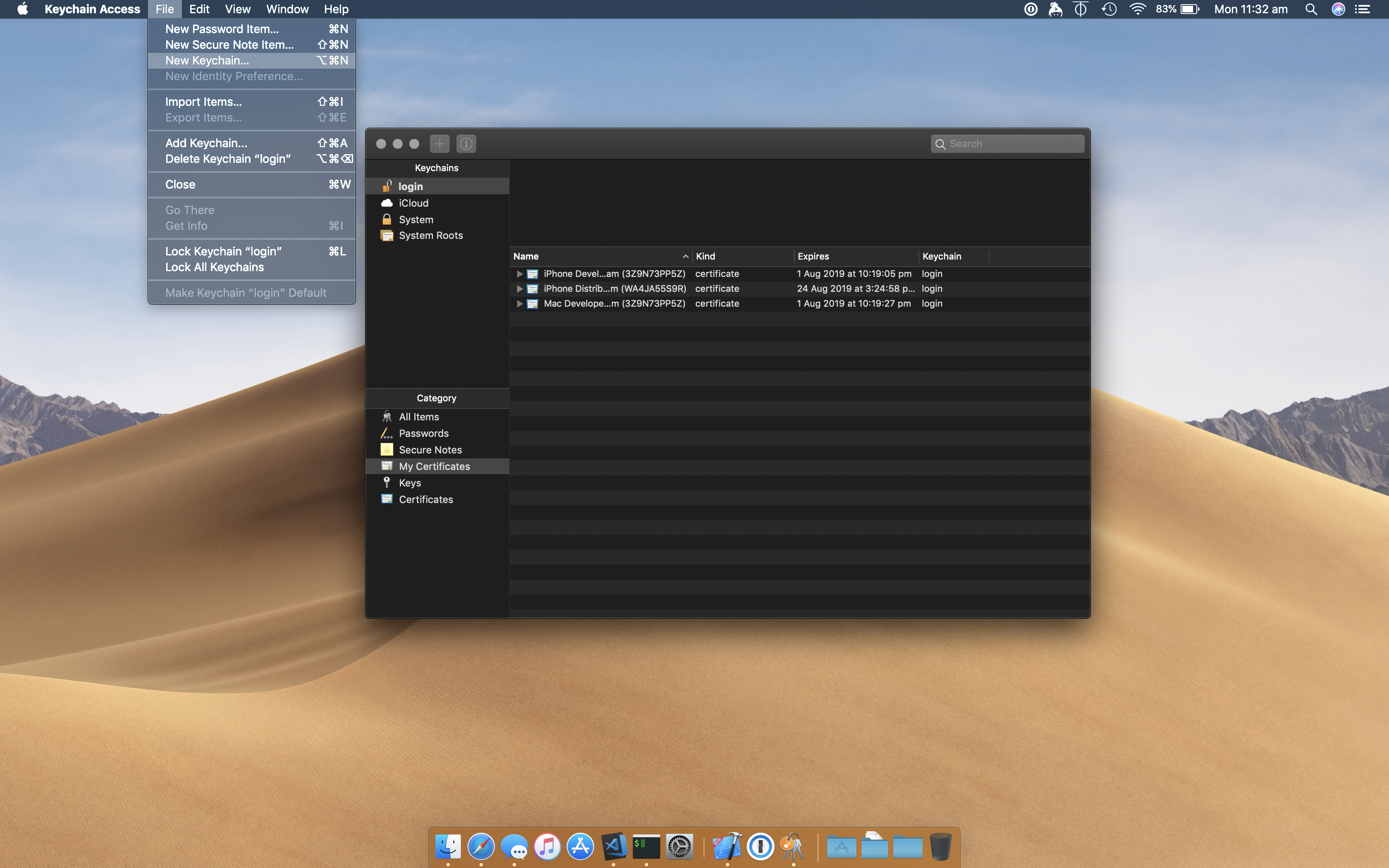Select the login keychain in sidebar
This screenshot has width=1389, height=868.
click(x=437, y=186)
